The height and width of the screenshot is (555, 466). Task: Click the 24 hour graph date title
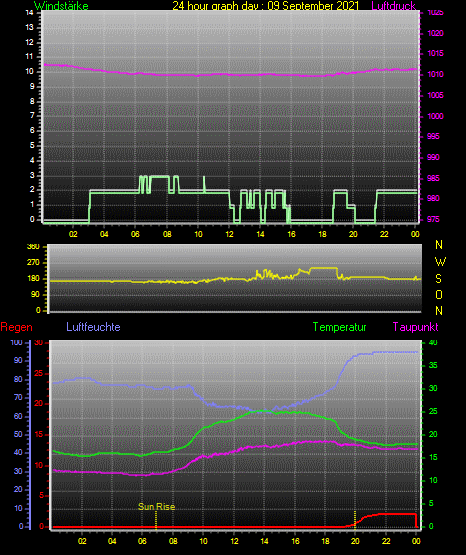pyautogui.click(x=265, y=6)
